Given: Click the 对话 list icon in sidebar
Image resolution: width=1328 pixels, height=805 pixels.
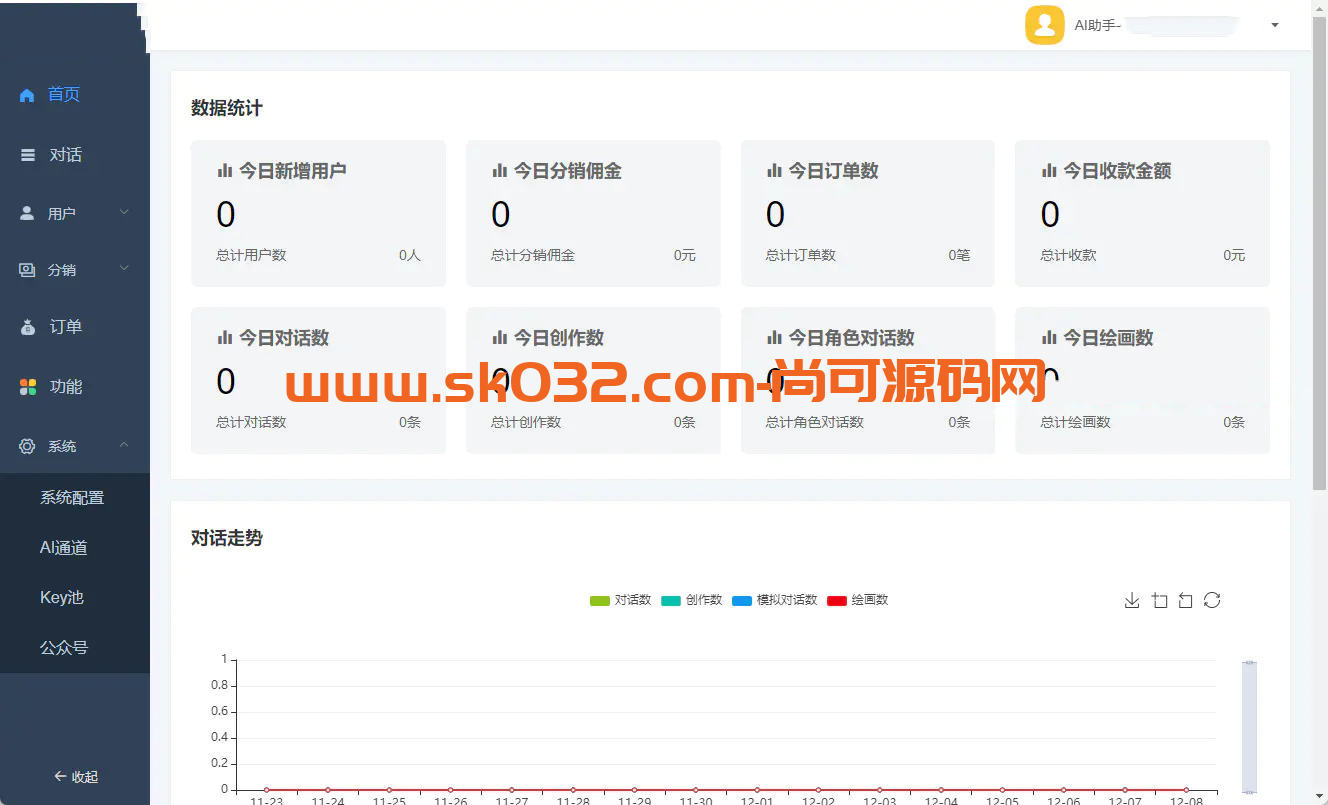Looking at the screenshot, I should click(28, 155).
